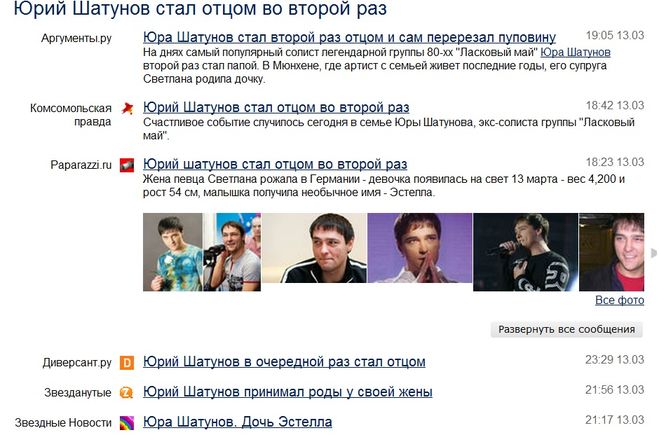Screen dimensions: 659x442
Task: Click the rainbow Звездные Новости icon
Action: click(x=127, y=423)
